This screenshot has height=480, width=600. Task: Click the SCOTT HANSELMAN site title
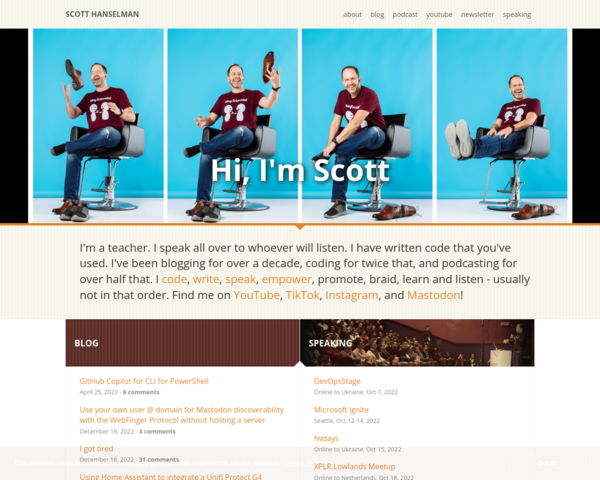coord(102,14)
